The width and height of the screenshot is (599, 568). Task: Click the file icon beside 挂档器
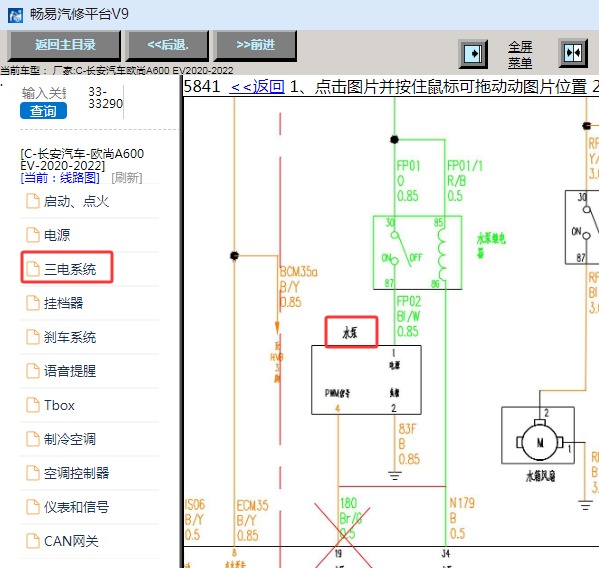[x=33, y=303]
